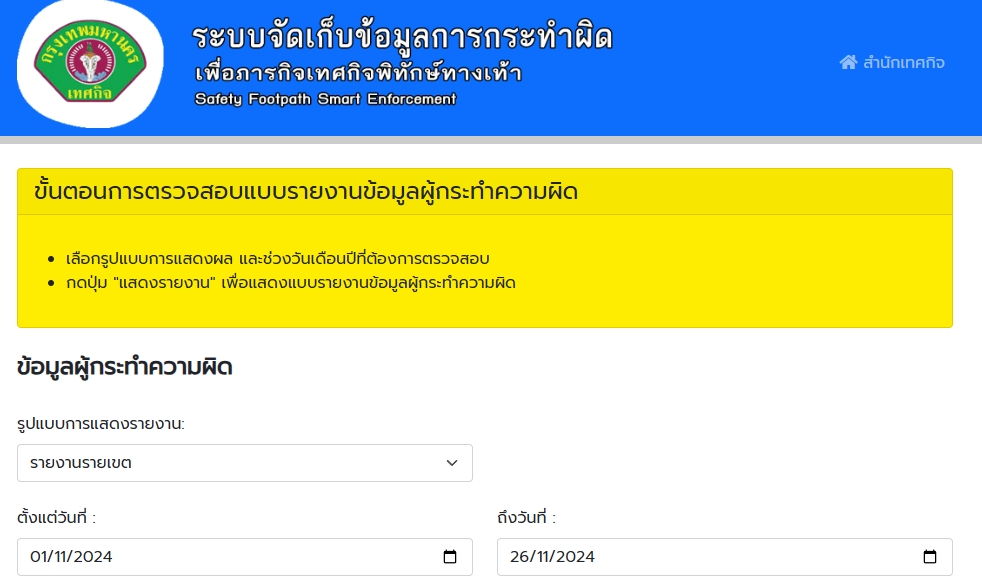Select the year 2024 in start date

(x=94, y=557)
